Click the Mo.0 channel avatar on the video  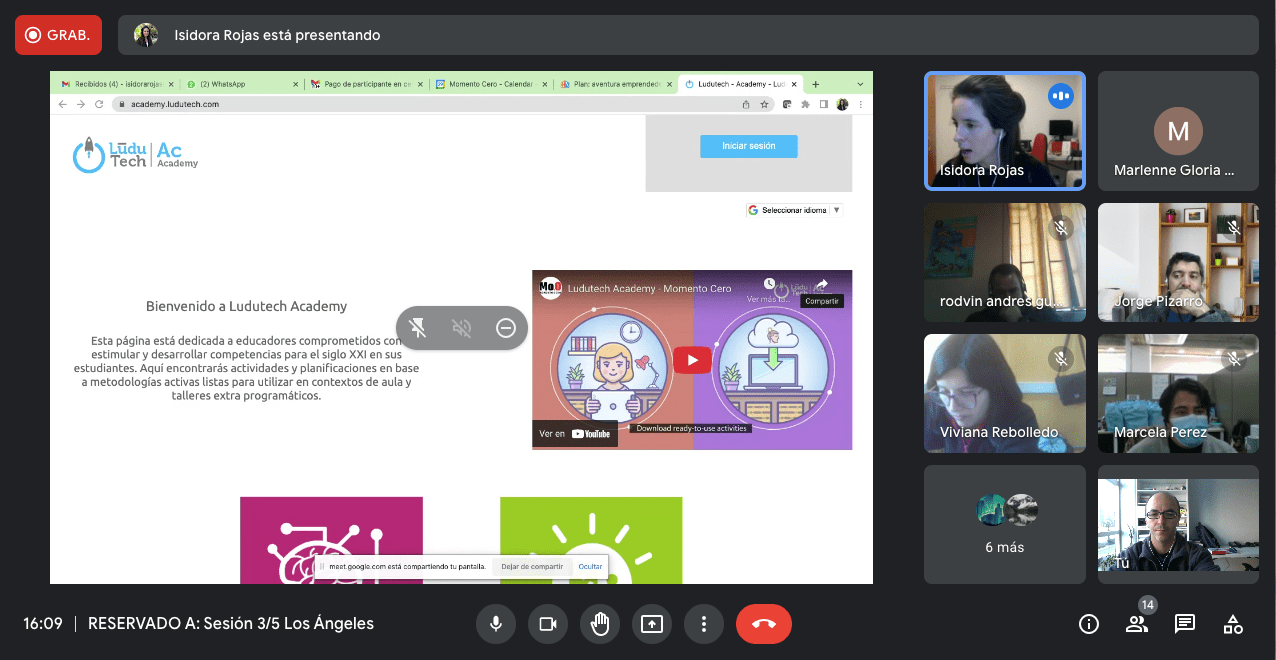551,289
